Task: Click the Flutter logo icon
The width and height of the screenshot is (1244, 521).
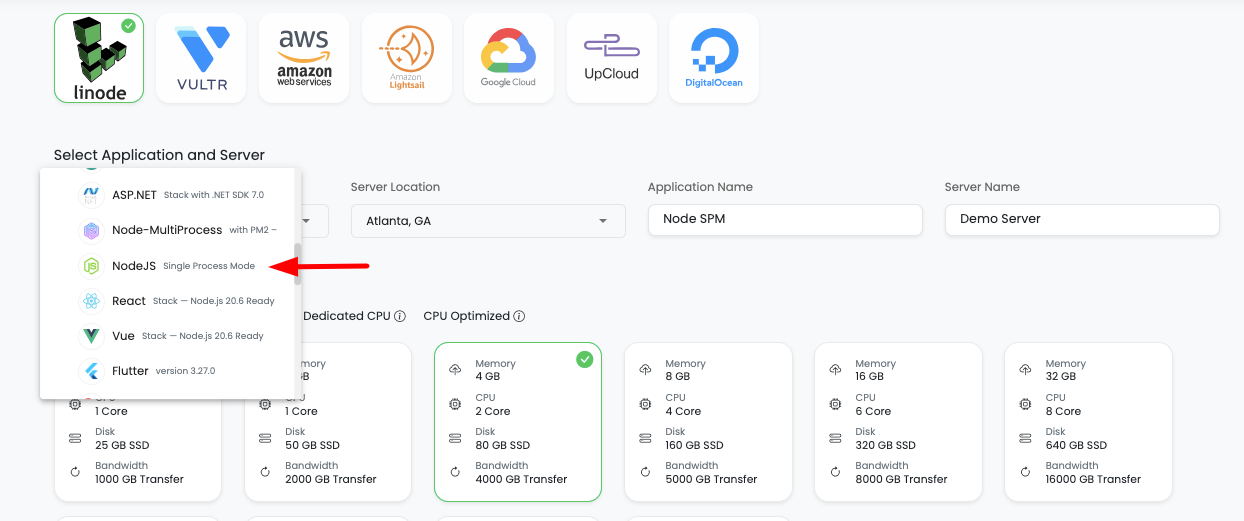Action: [91, 371]
